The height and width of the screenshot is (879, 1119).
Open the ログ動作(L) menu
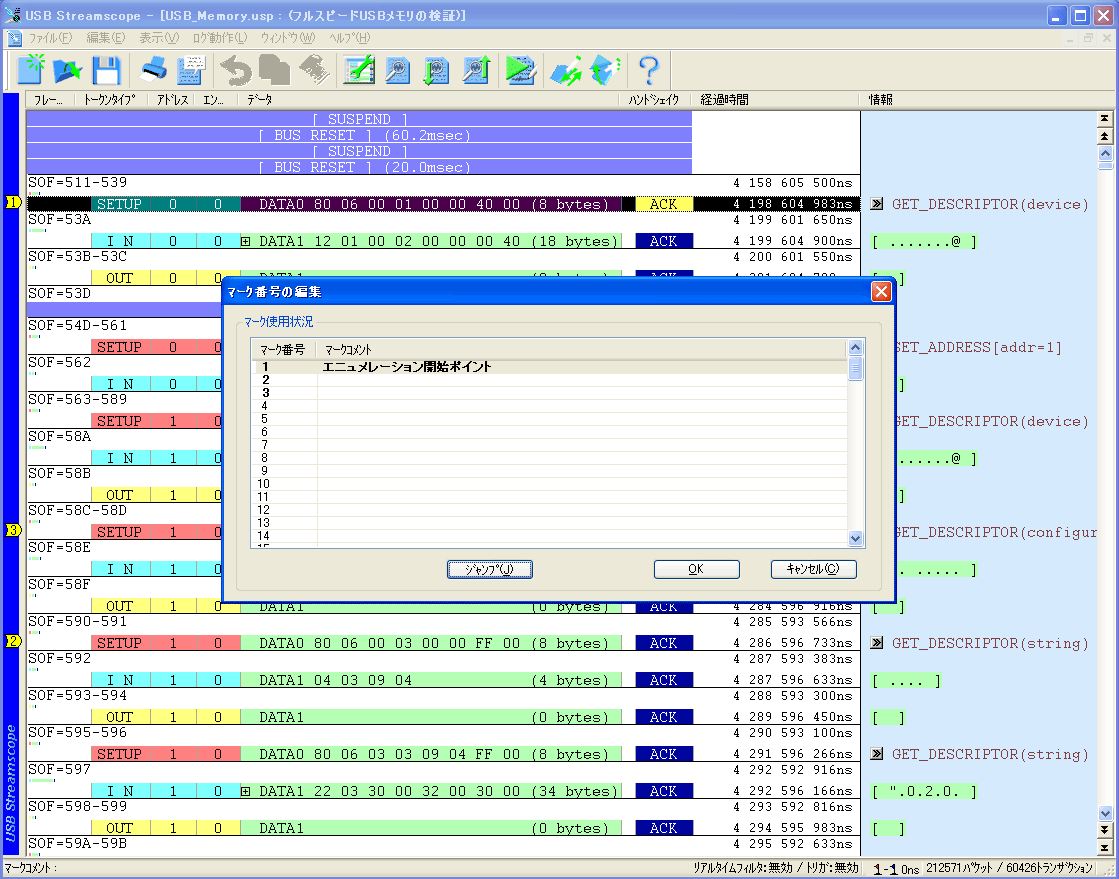pyautogui.click(x=220, y=38)
